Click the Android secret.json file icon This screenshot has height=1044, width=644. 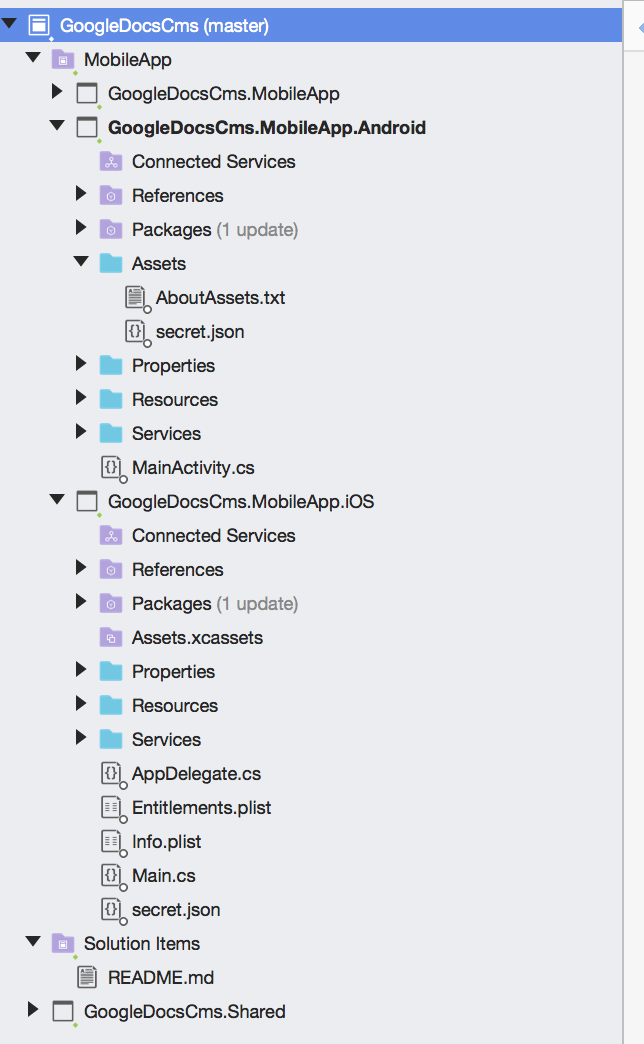pos(136,332)
